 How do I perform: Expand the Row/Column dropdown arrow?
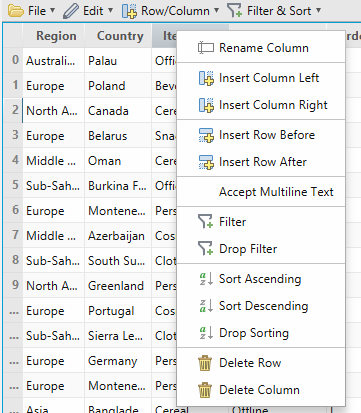pos(216,10)
